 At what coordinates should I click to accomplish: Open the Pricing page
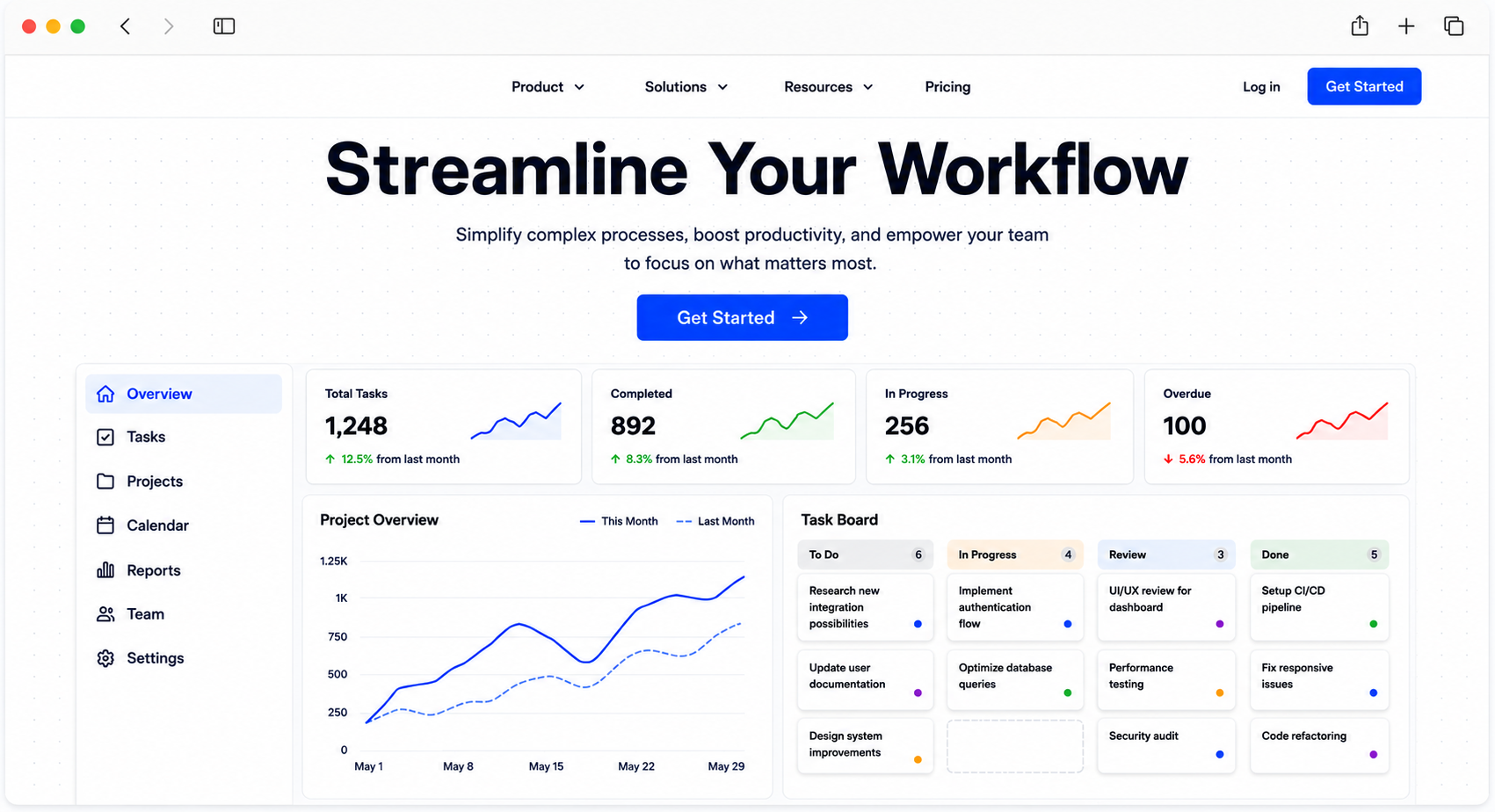pos(947,86)
